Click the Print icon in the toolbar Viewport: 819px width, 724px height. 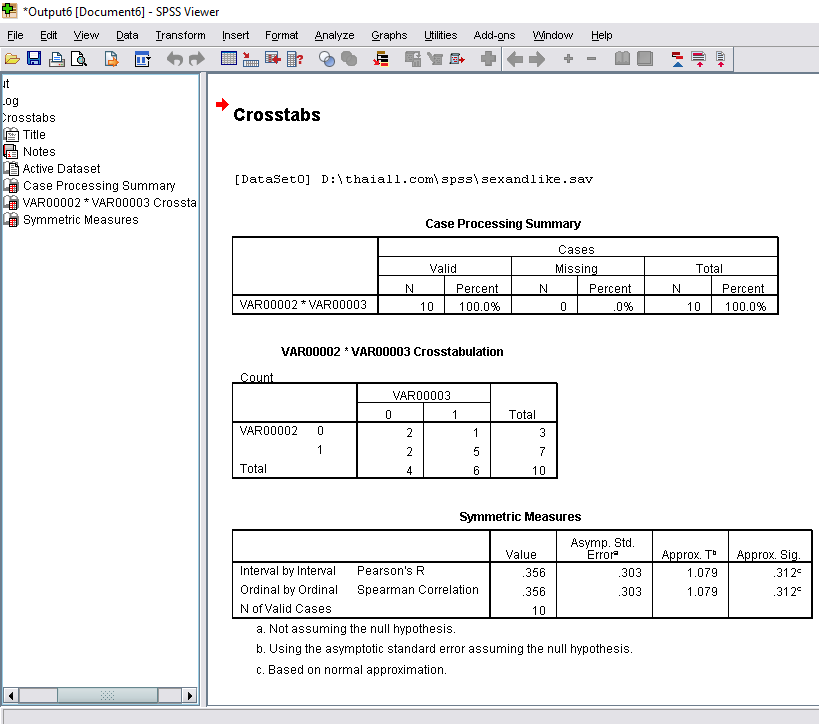tap(57, 60)
